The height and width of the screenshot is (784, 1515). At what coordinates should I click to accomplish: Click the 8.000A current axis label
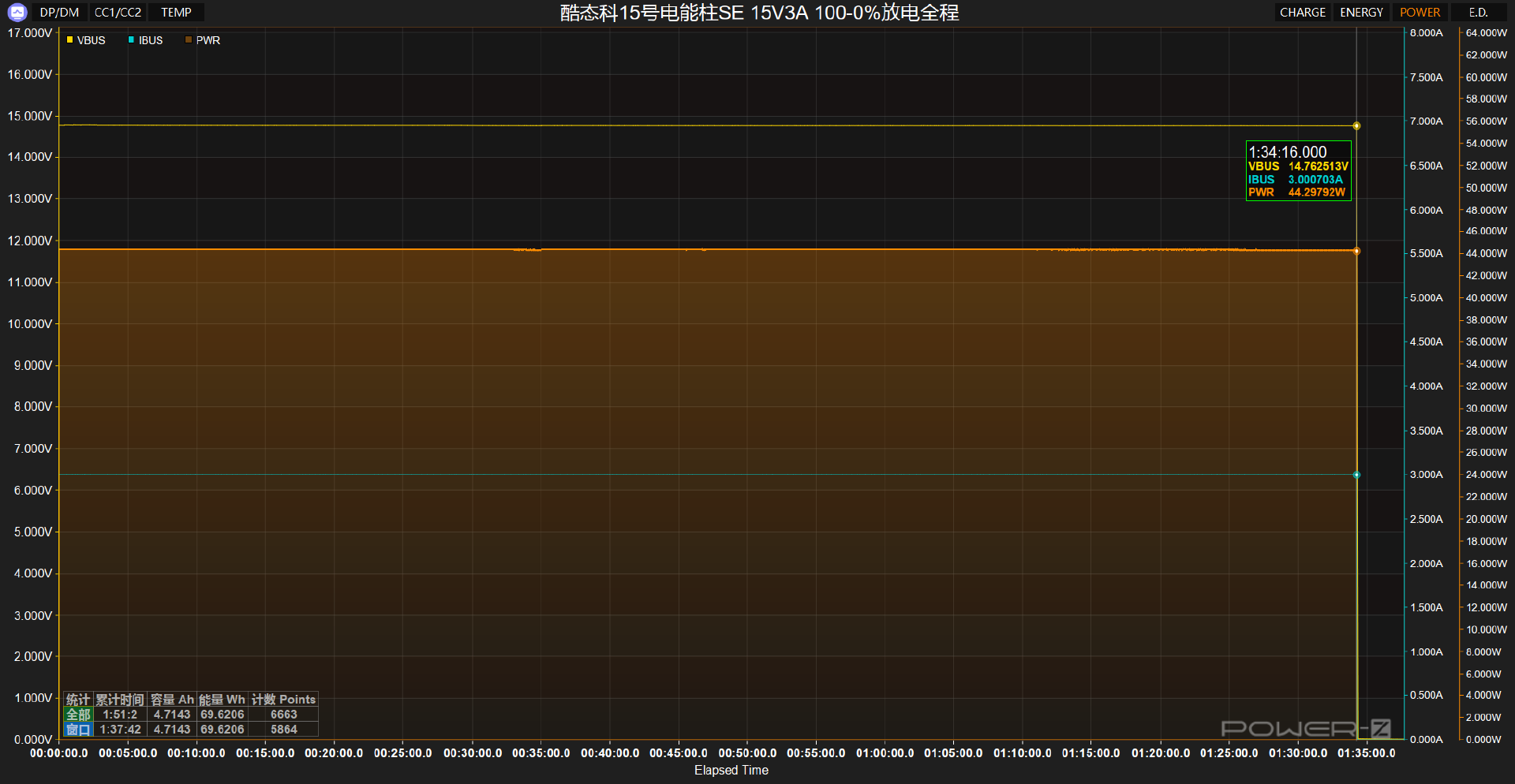1427,33
